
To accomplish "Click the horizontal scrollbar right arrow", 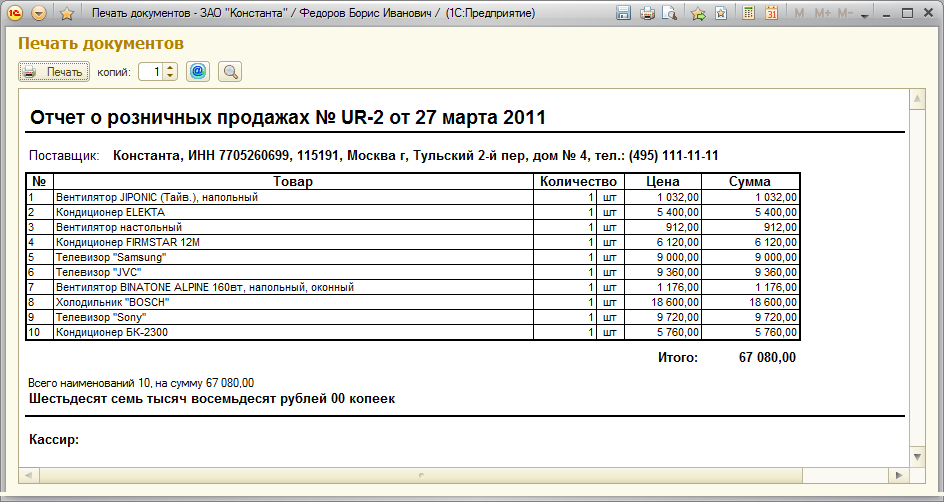I will tap(899, 476).
